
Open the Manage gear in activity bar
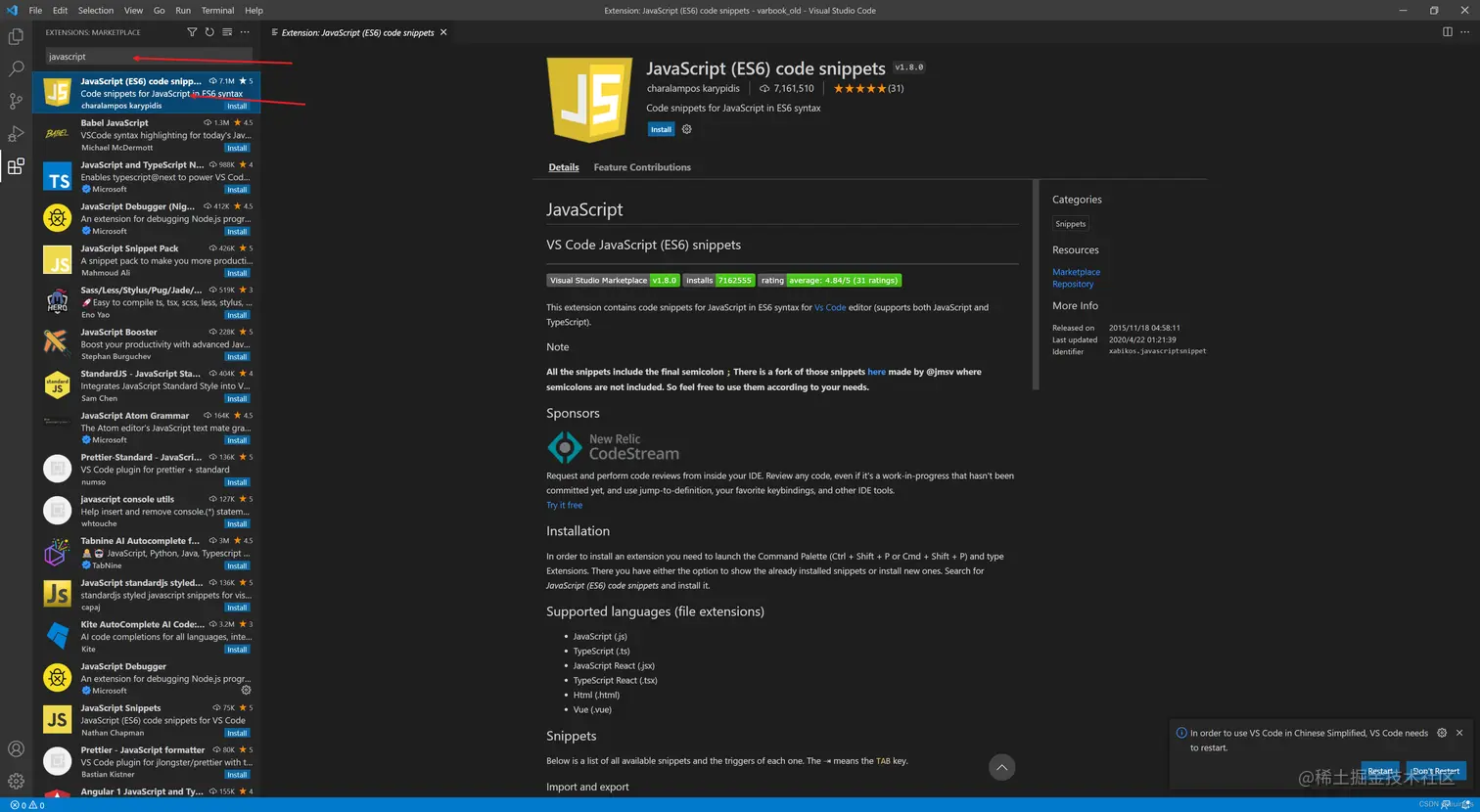16,781
